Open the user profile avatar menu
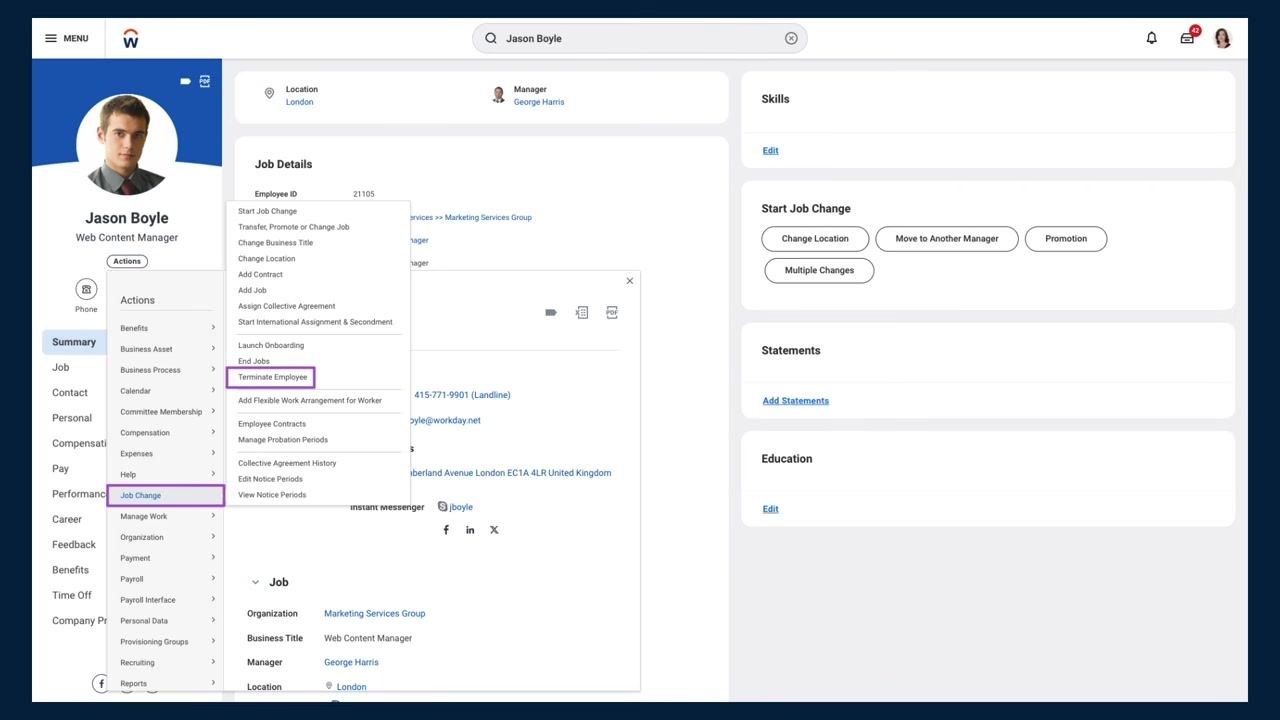This screenshot has width=1280, height=720. (x=1222, y=38)
